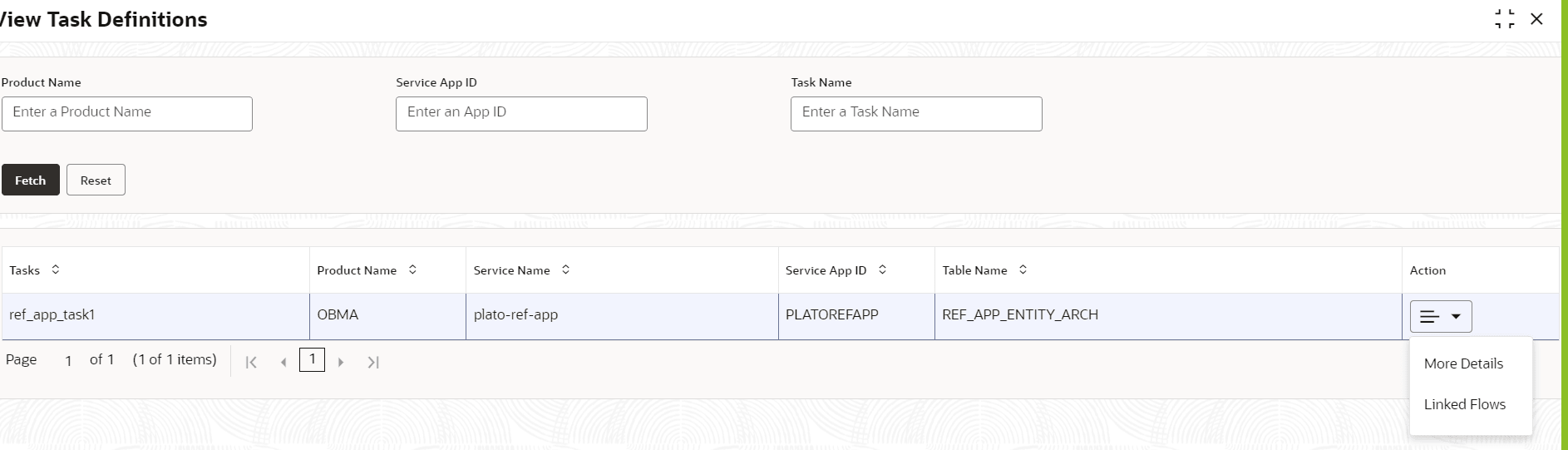Open the row Action menu dropdown

(1441, 316)
